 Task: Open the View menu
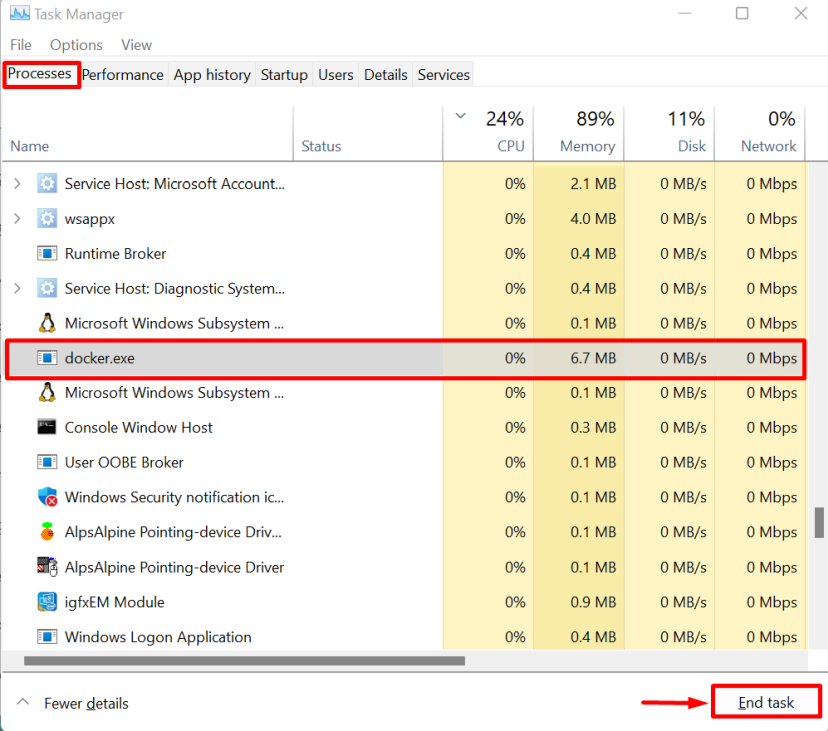coord(136,45)
